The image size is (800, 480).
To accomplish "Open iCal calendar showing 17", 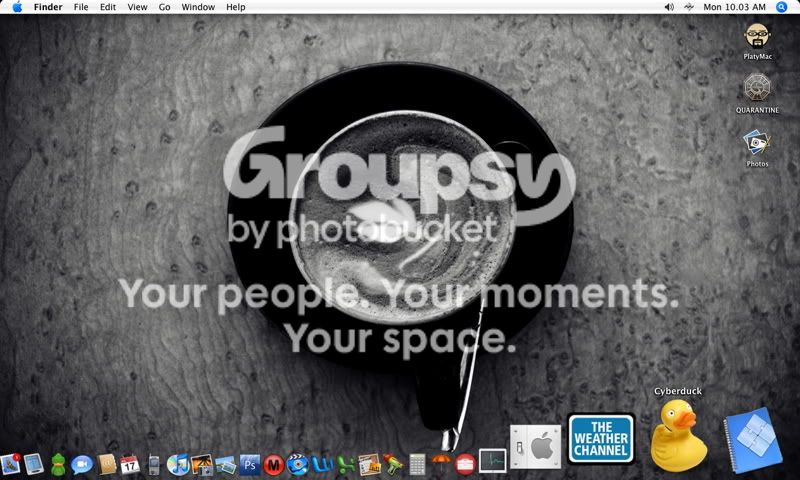I will tap(130, 465).
